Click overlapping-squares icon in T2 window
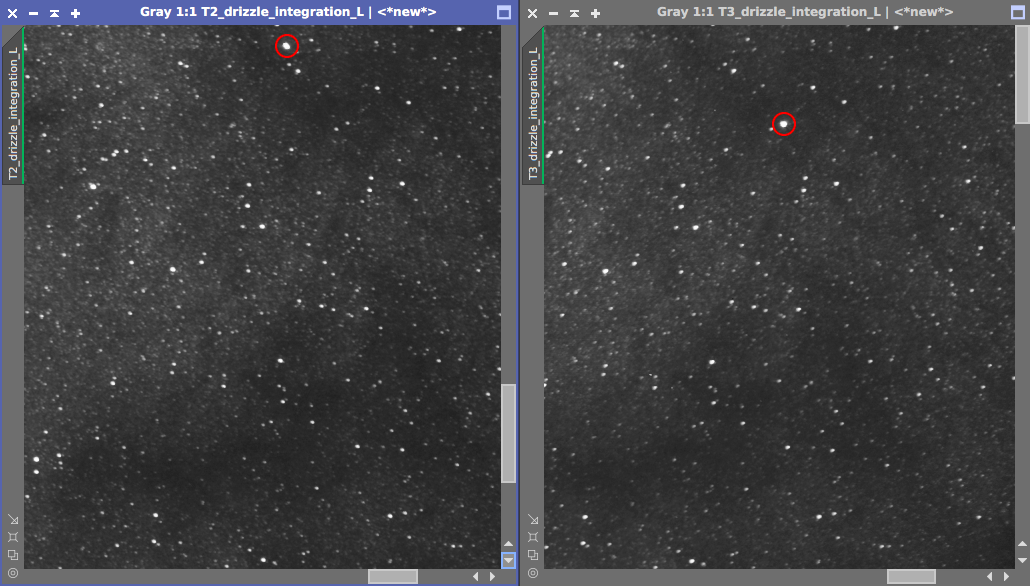This screenshot has width=1030, height=586. (12, 555)
